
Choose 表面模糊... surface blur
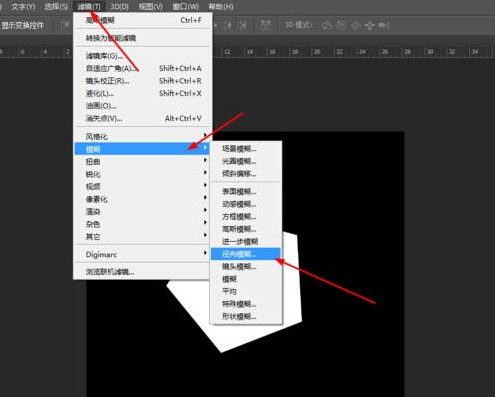point(246,192)
